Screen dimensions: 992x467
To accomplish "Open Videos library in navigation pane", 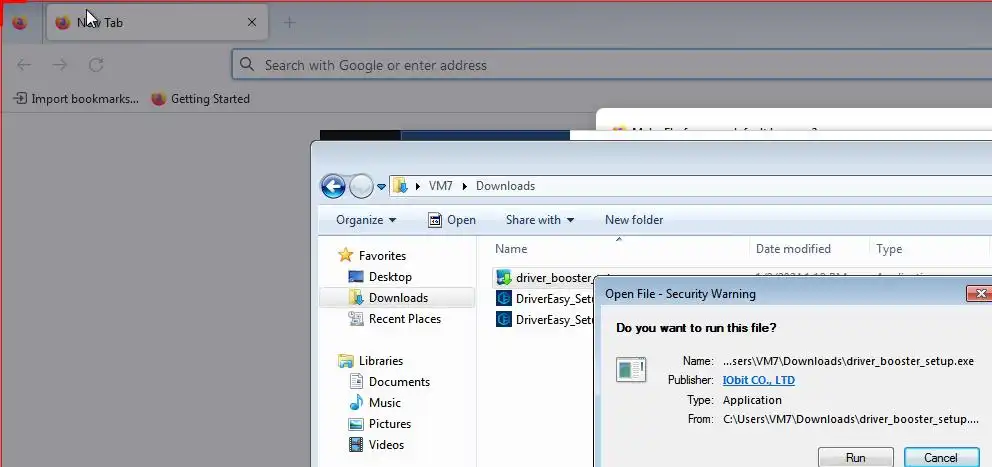I will [x=386, y=445].
